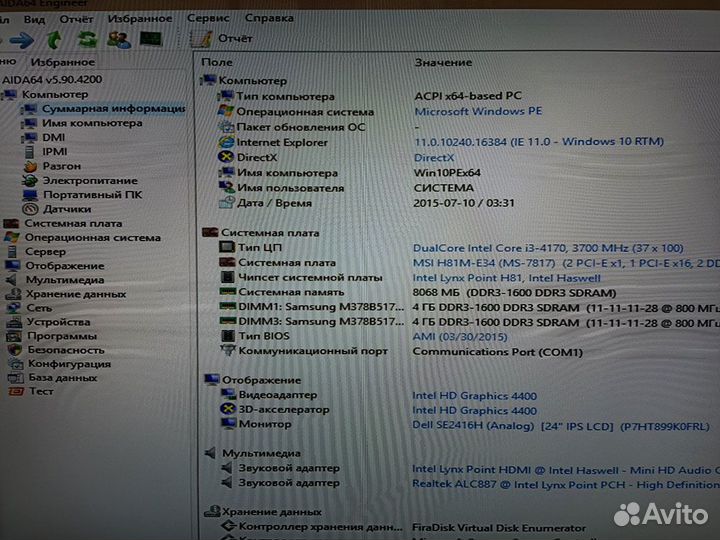Click the DirectX row icon

[x=225, y=157]
